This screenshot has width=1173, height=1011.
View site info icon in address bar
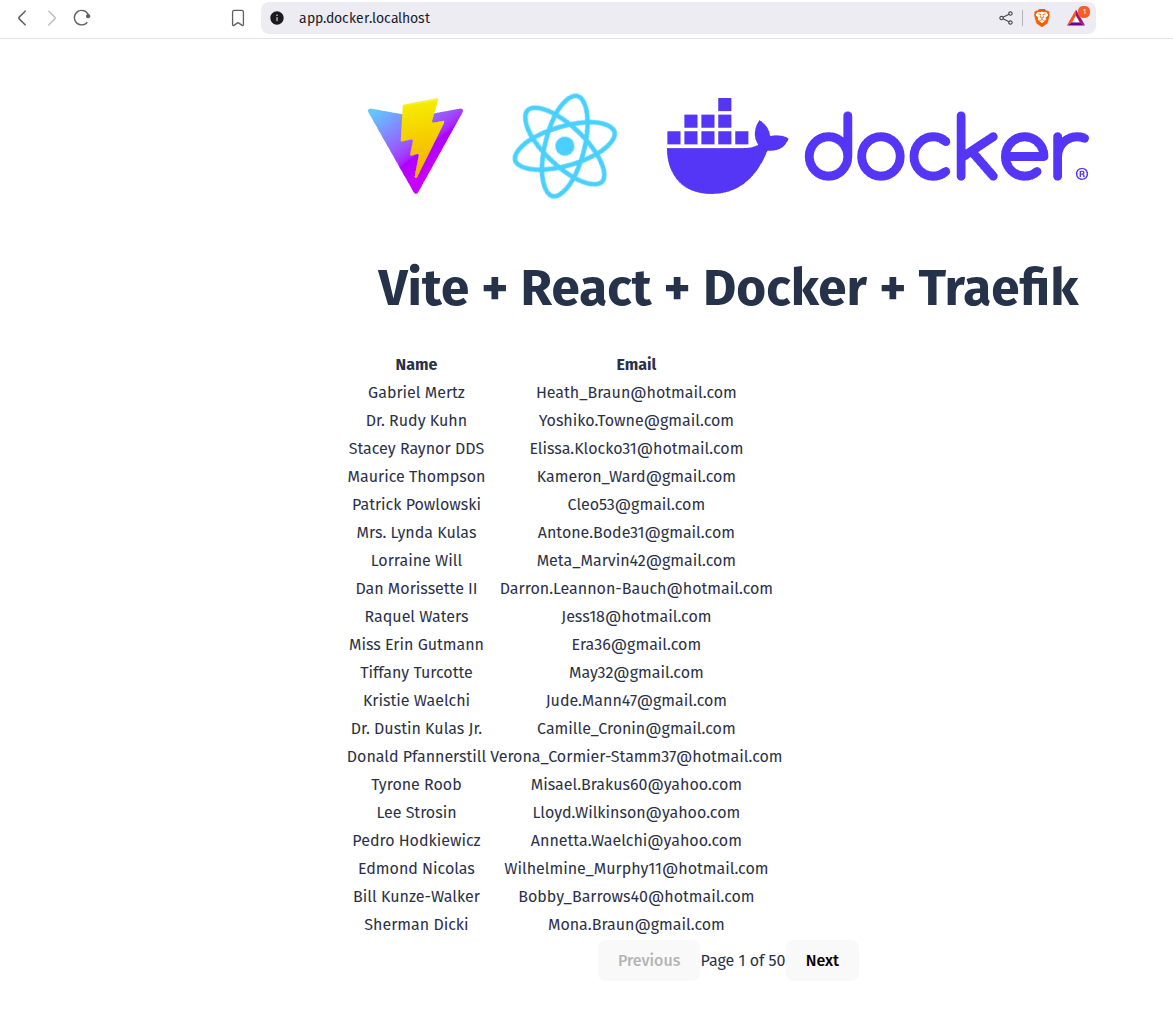tap(277, 18)
